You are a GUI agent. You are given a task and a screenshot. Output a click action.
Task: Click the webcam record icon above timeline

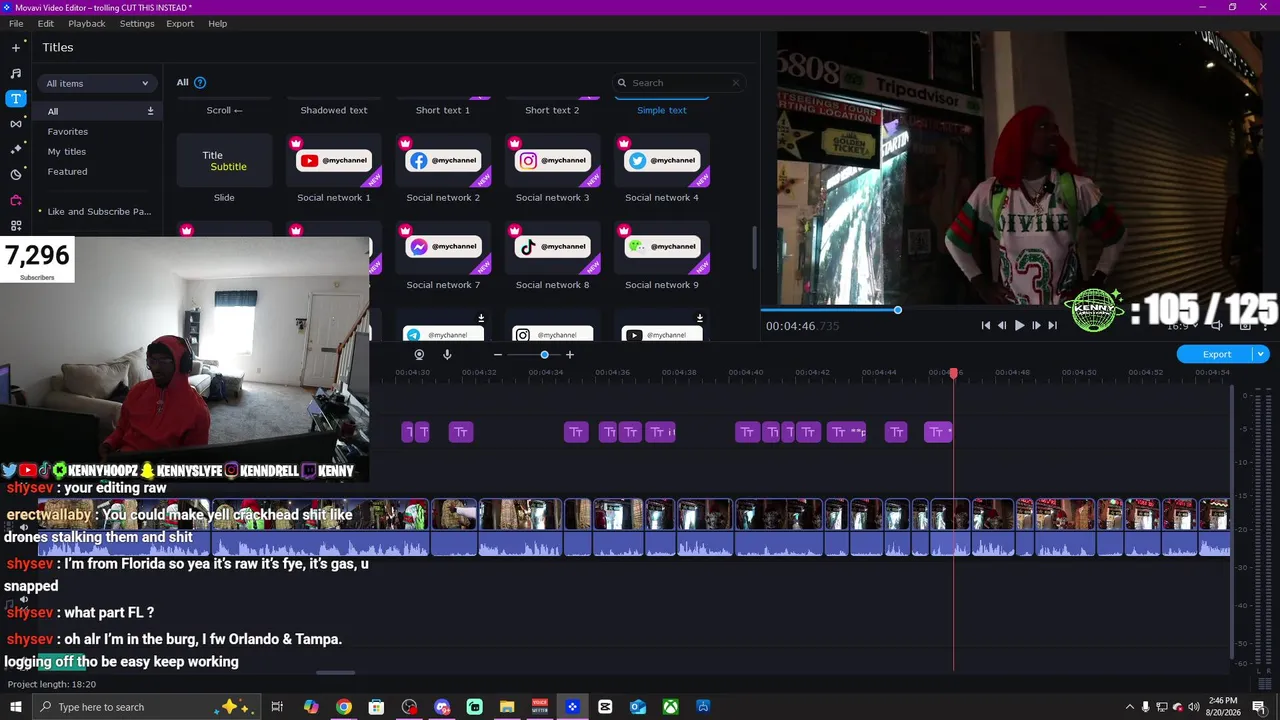point(419,354)
